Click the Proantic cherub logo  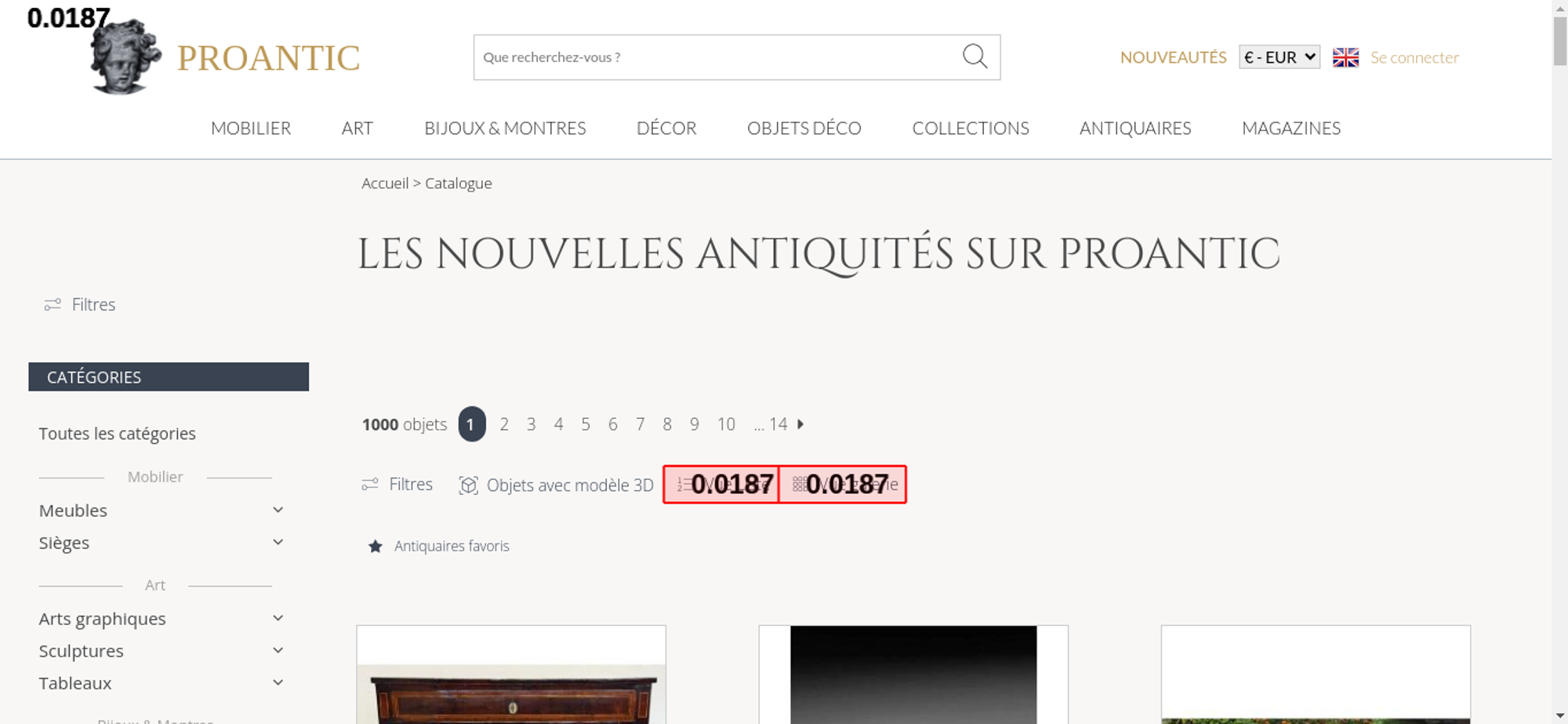click(125, 56)
